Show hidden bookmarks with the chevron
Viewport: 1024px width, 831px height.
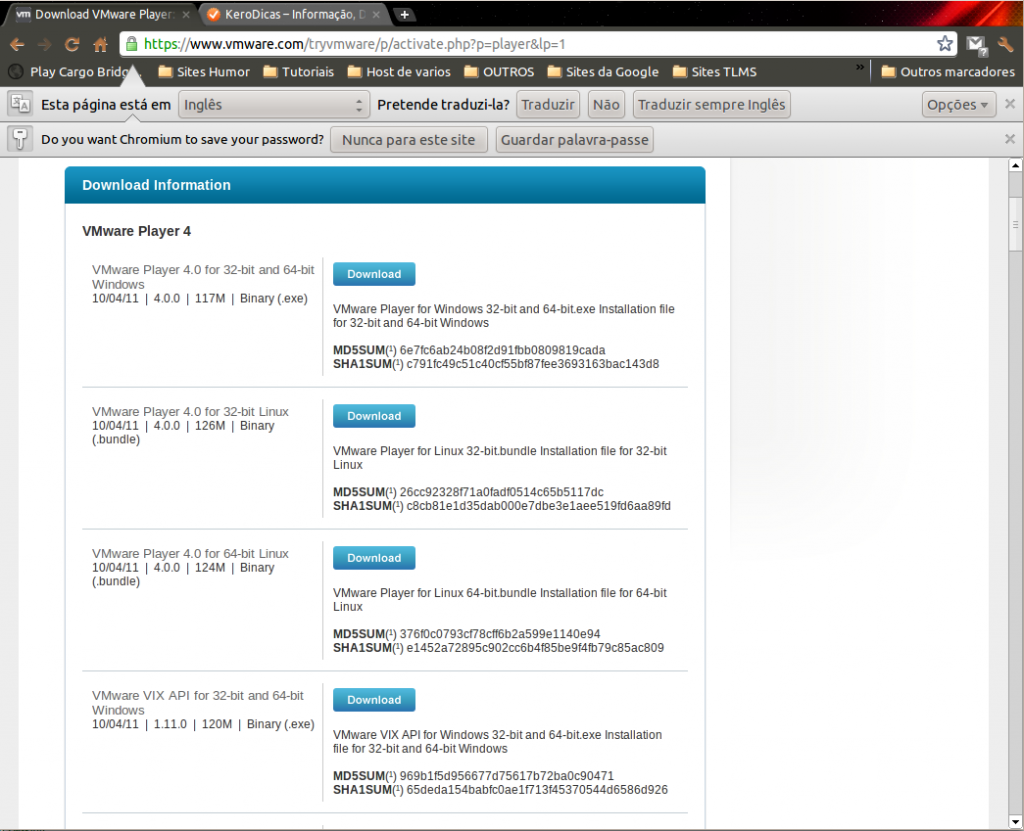860,67
